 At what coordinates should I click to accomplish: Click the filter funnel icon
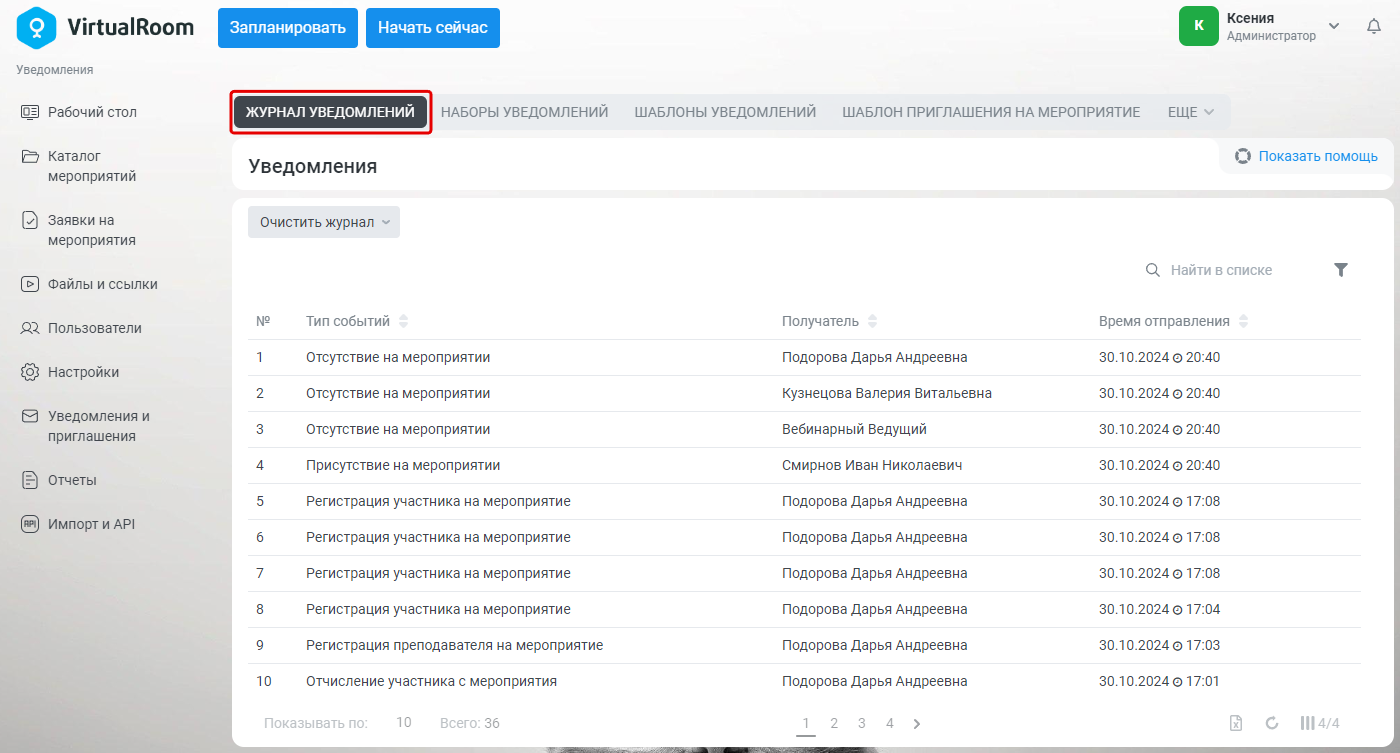tap(1341, 270)
